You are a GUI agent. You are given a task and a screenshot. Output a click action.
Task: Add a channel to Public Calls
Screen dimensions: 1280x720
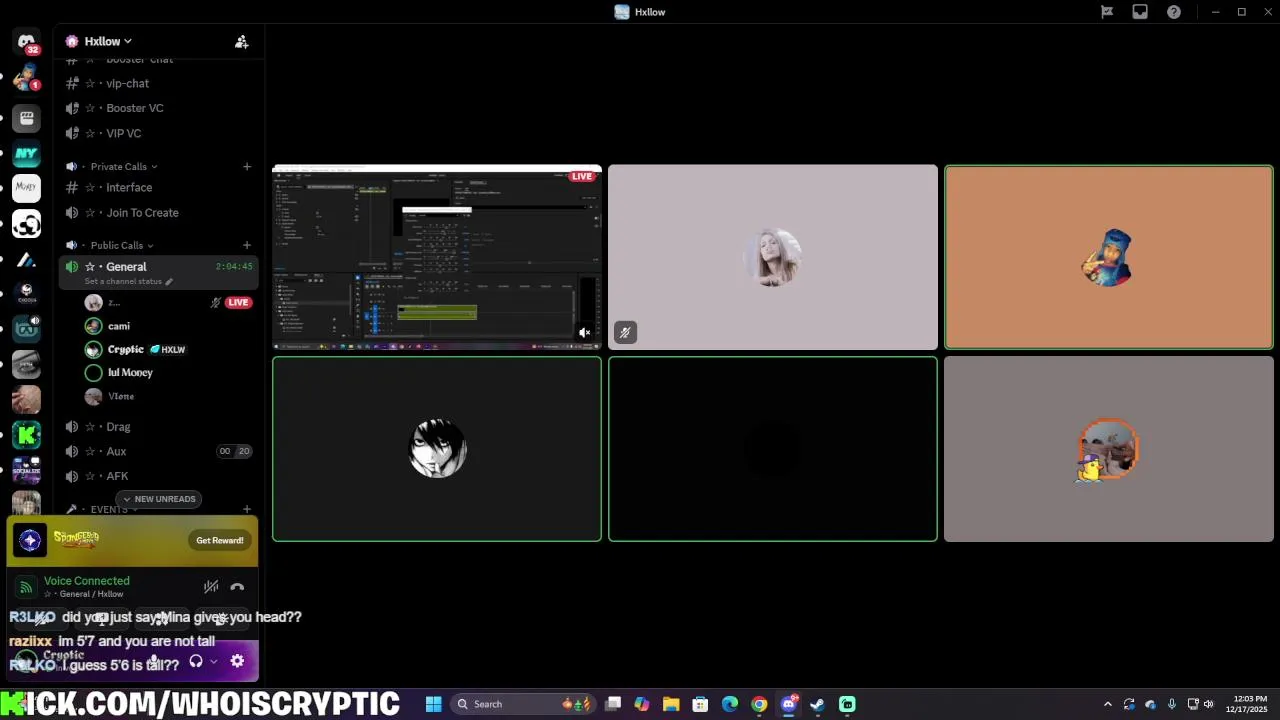pyautogui.click(x=247, y=245)
